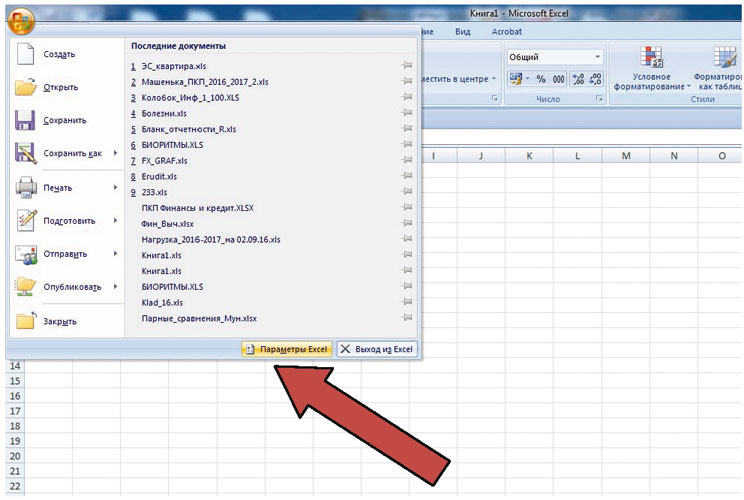
Task: Click the percent style icon
Action: 541,79
